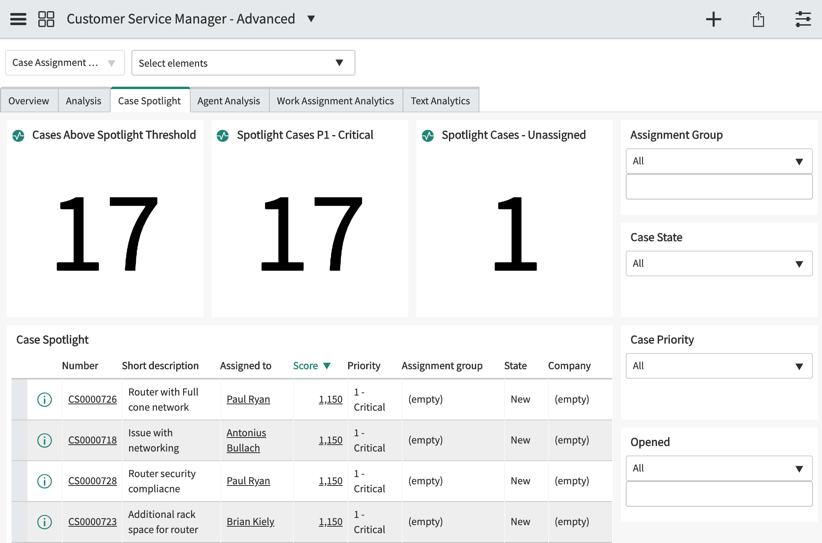Preview case CS0000718 with info icon
The image size is (822, 543).
pyautogui.click(x=45, y=440)
